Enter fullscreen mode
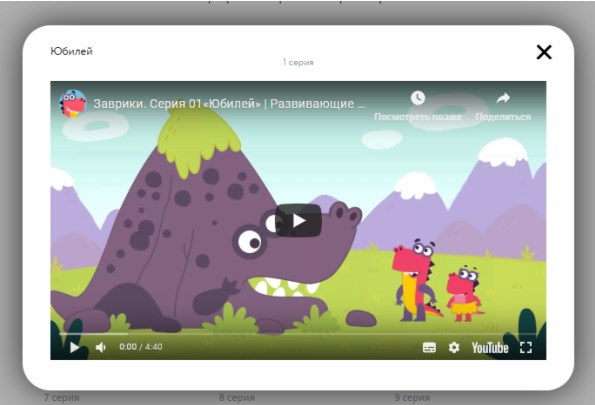595x405 pixels. (526, 347)
